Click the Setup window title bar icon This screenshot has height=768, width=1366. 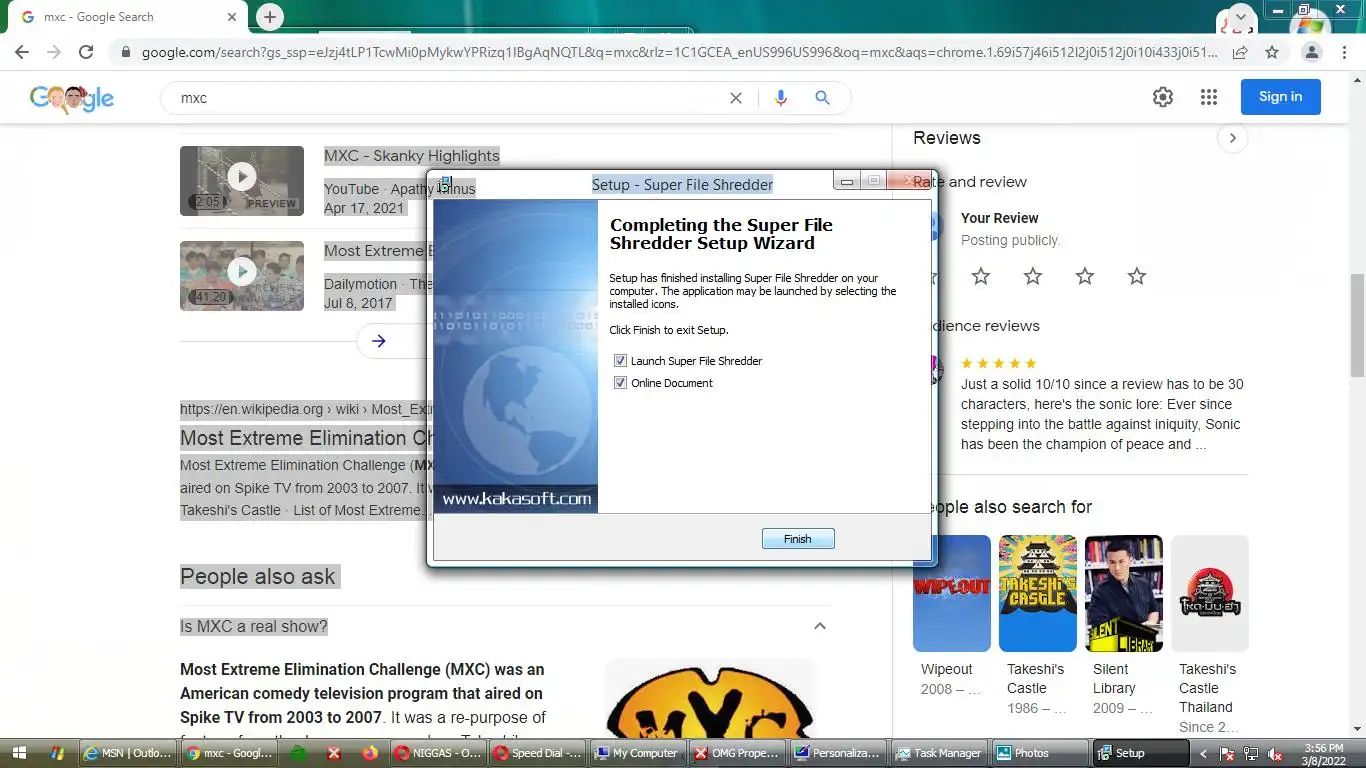point(445,183)
